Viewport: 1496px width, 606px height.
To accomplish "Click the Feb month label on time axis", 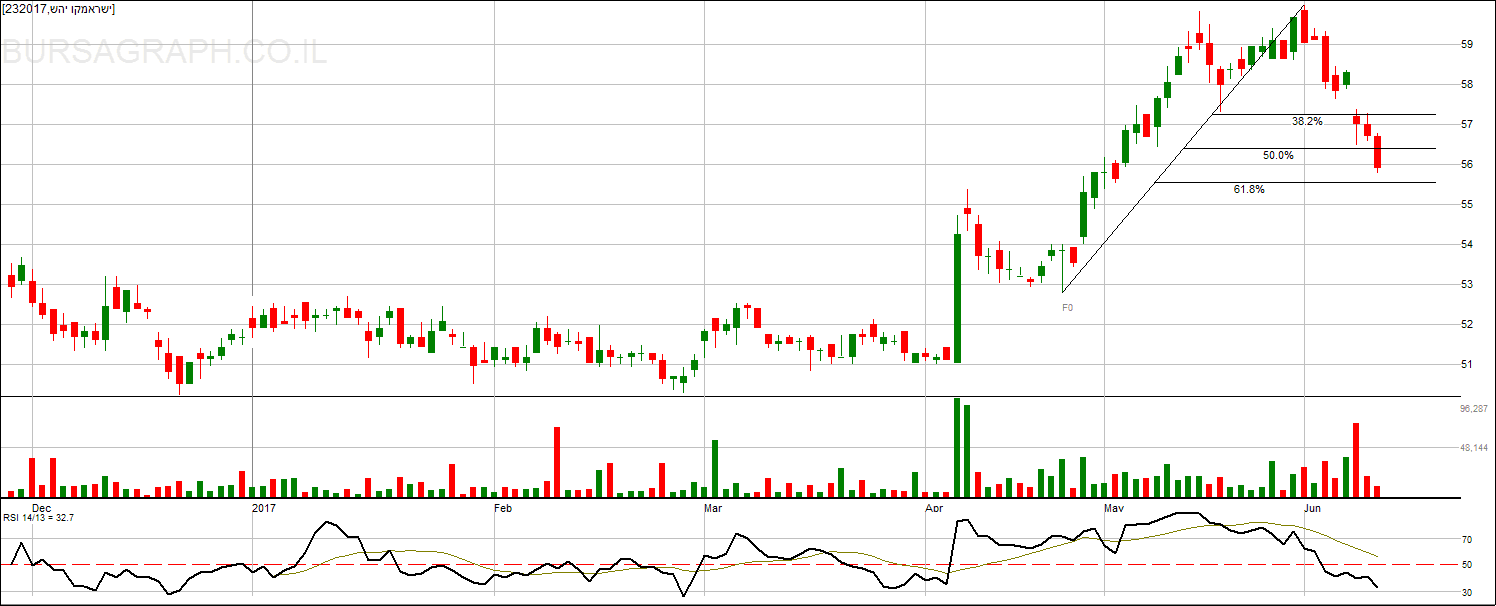I will click(503, 508).
